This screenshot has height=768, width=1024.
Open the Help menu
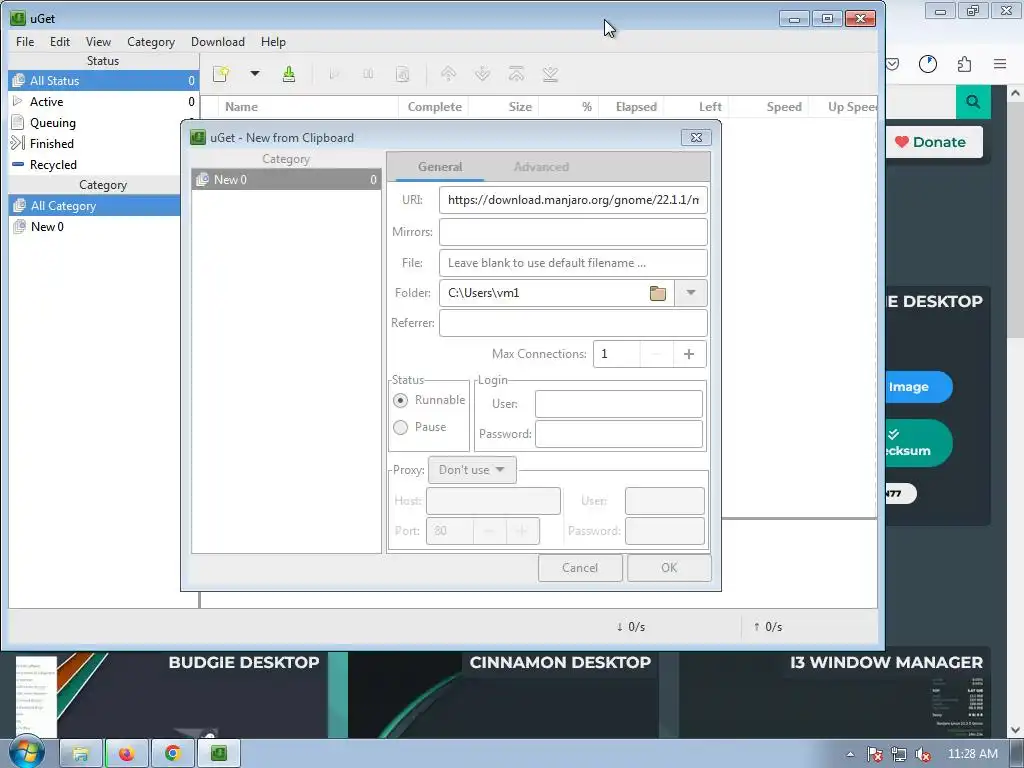coord(273,42)
